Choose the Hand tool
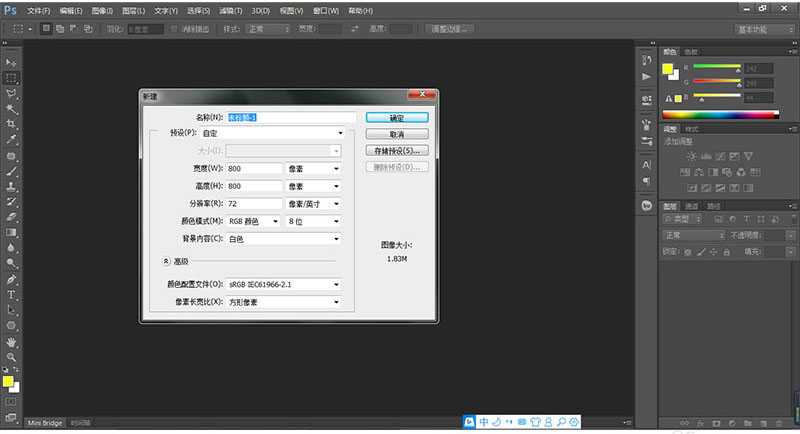Screen dimensions: 800x434 click(x=12, y=341)
